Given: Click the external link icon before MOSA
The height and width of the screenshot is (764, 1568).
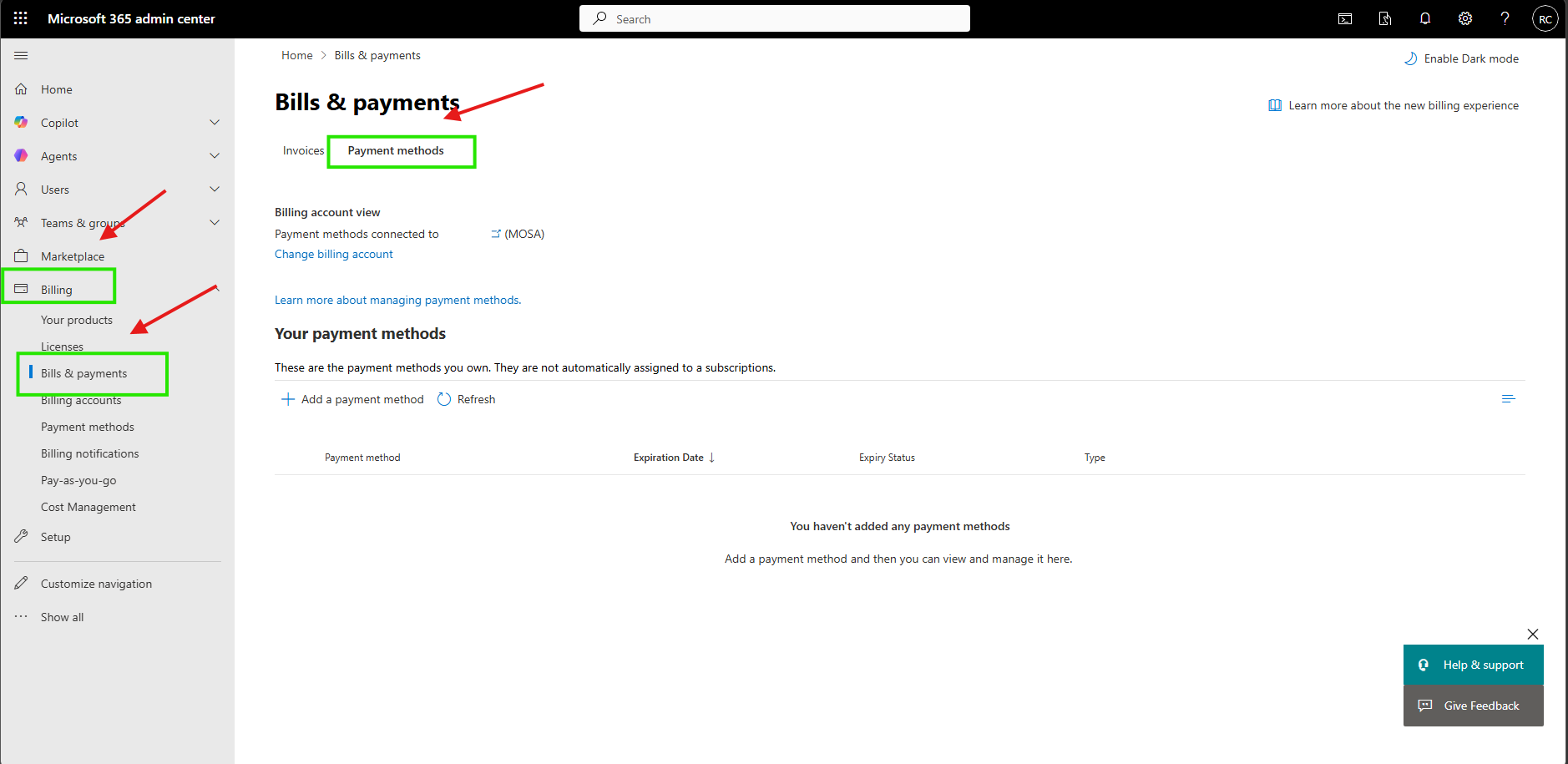Looking at the screenshot, I should tap(496, 234).
